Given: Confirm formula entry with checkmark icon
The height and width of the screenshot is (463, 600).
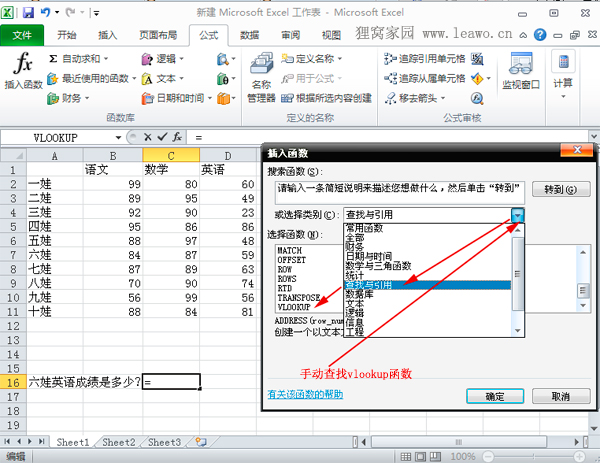Looking at the screenshot, I should click(x=162, y=137).
